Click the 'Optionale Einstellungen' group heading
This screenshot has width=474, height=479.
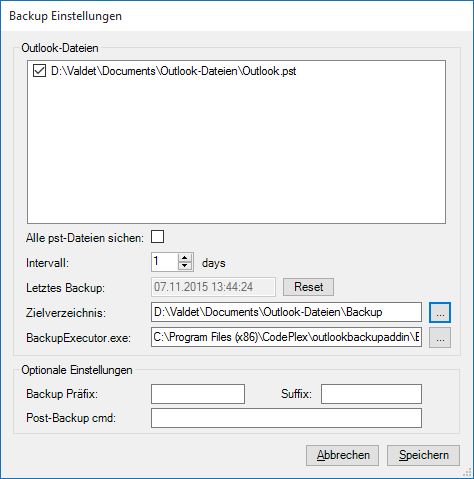(77, 370)
